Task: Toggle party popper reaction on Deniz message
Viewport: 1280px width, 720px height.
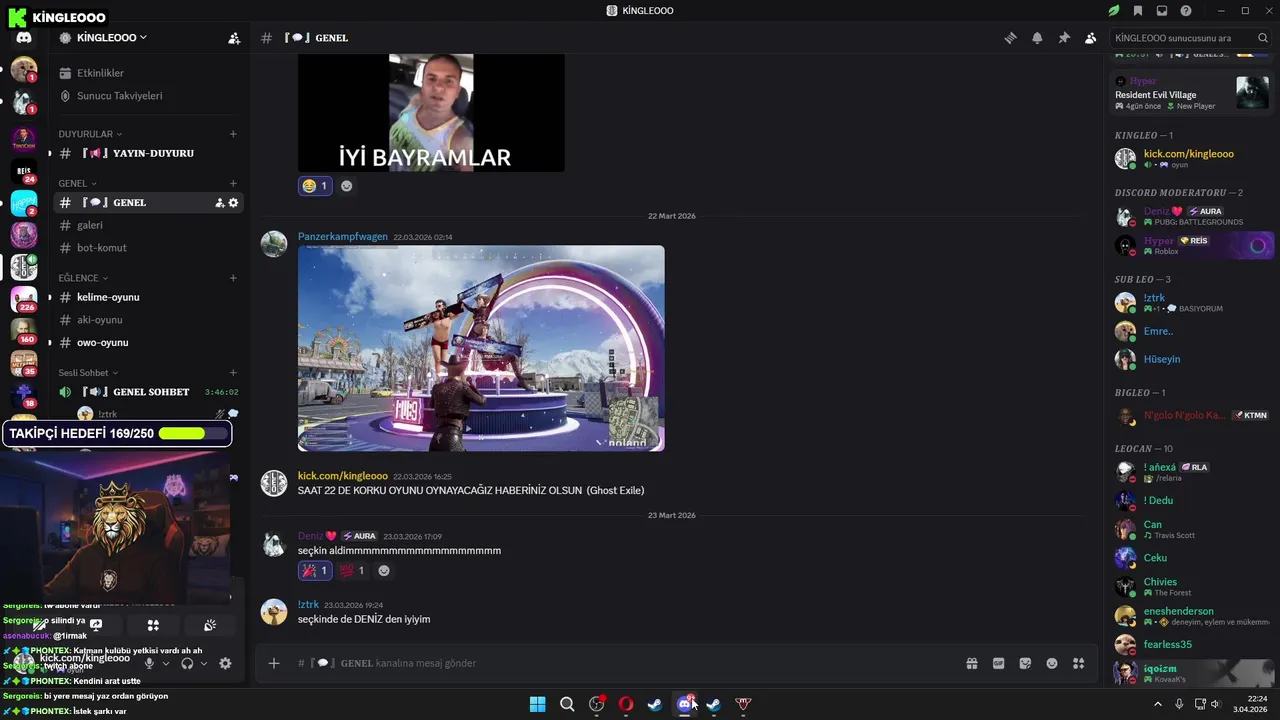Action: tap(315, 570)
